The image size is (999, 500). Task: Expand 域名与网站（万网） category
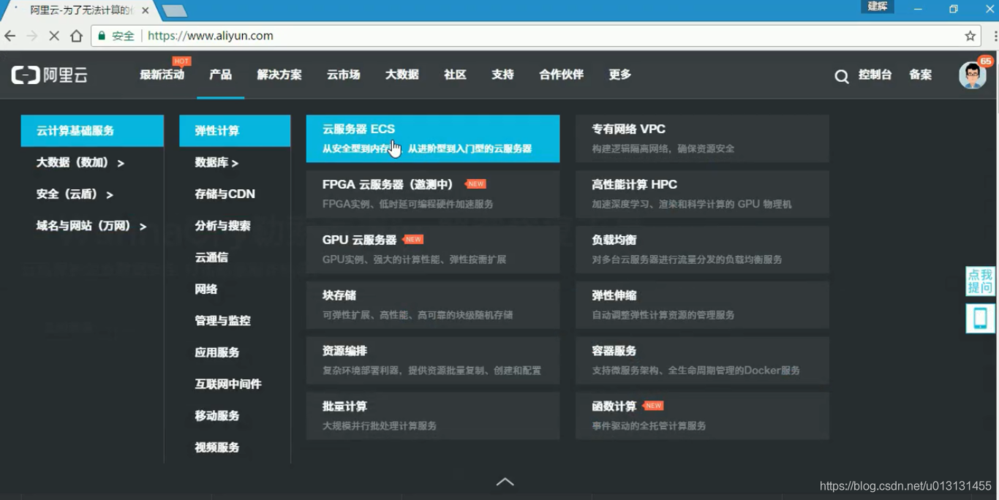(92, 226)
